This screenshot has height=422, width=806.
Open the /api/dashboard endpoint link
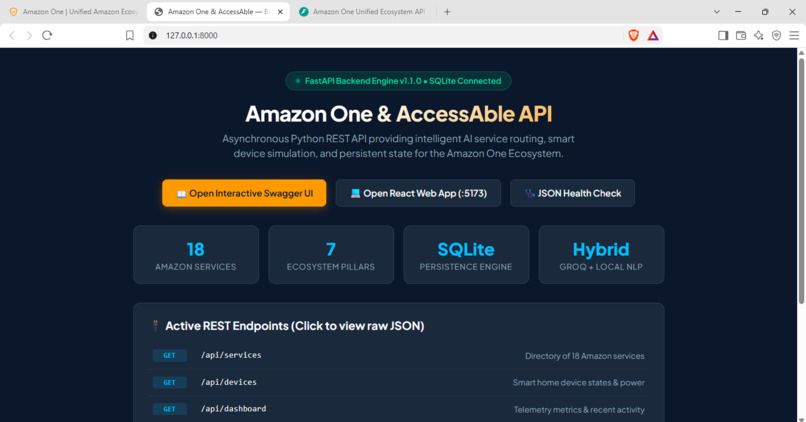[233, 409]
